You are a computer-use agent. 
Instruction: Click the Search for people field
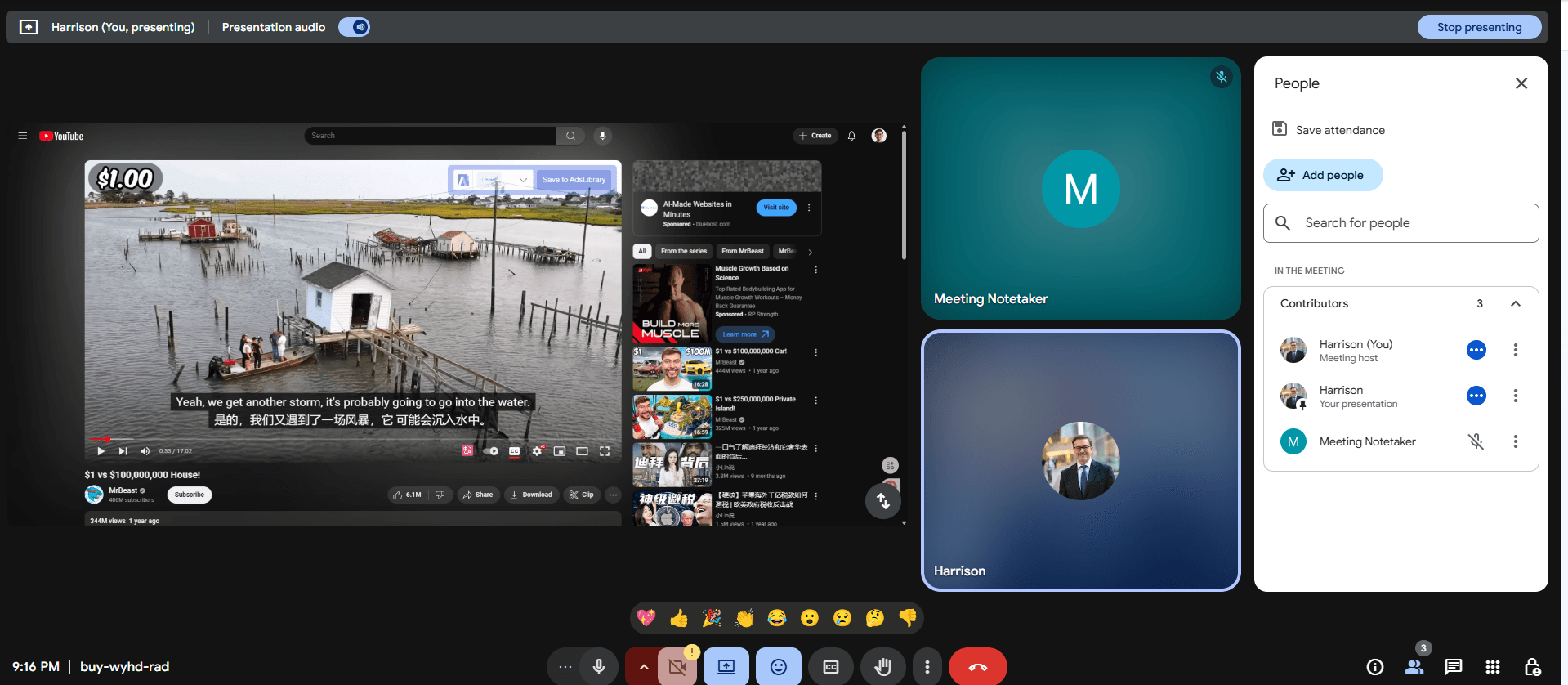point(1400,223)
